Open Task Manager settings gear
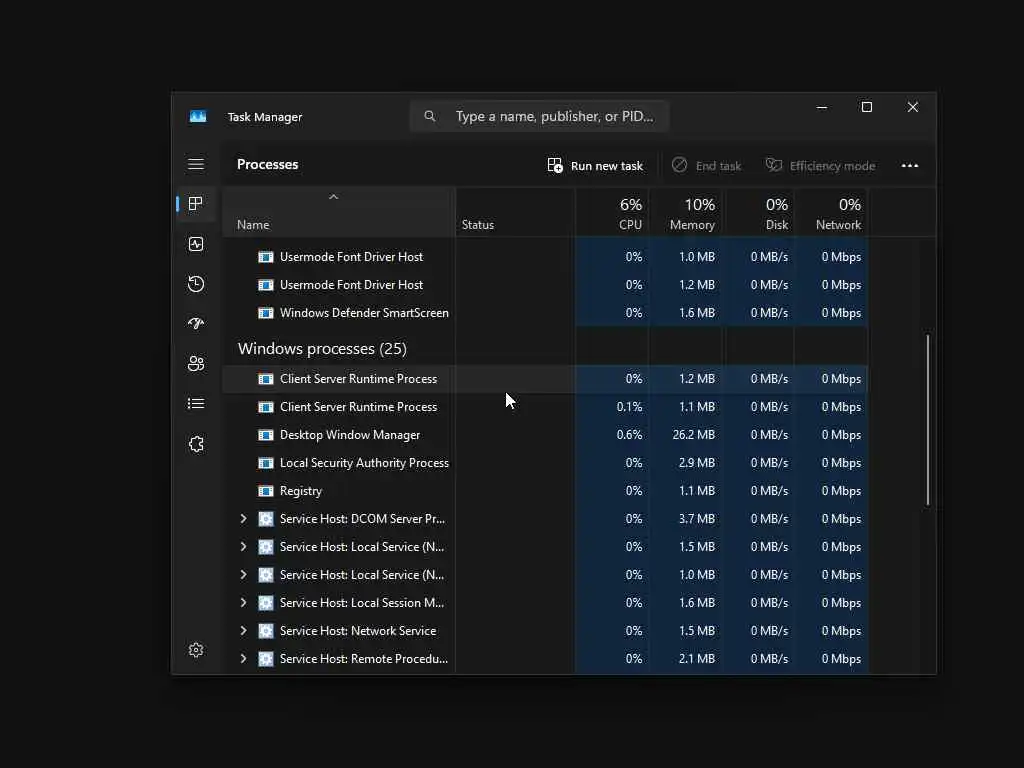Screen dimensions: 1024x768 click(x=196, y=650)
